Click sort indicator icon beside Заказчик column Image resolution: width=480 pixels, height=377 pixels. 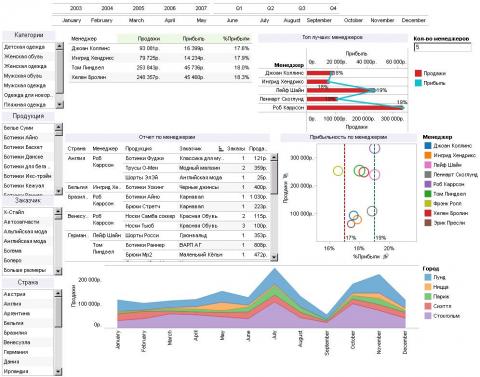point(221,148)
